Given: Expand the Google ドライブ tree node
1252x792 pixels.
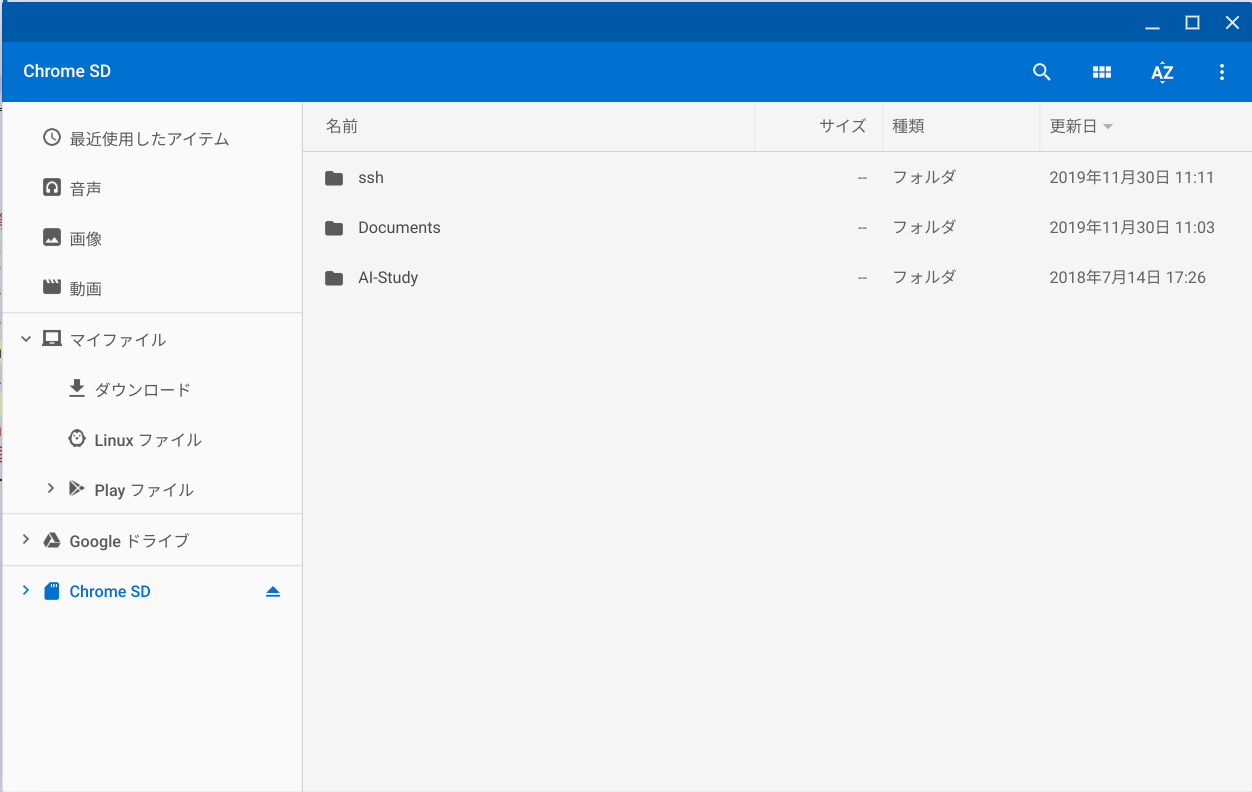Looking at the screenshot, I should (x=26, y=540).
